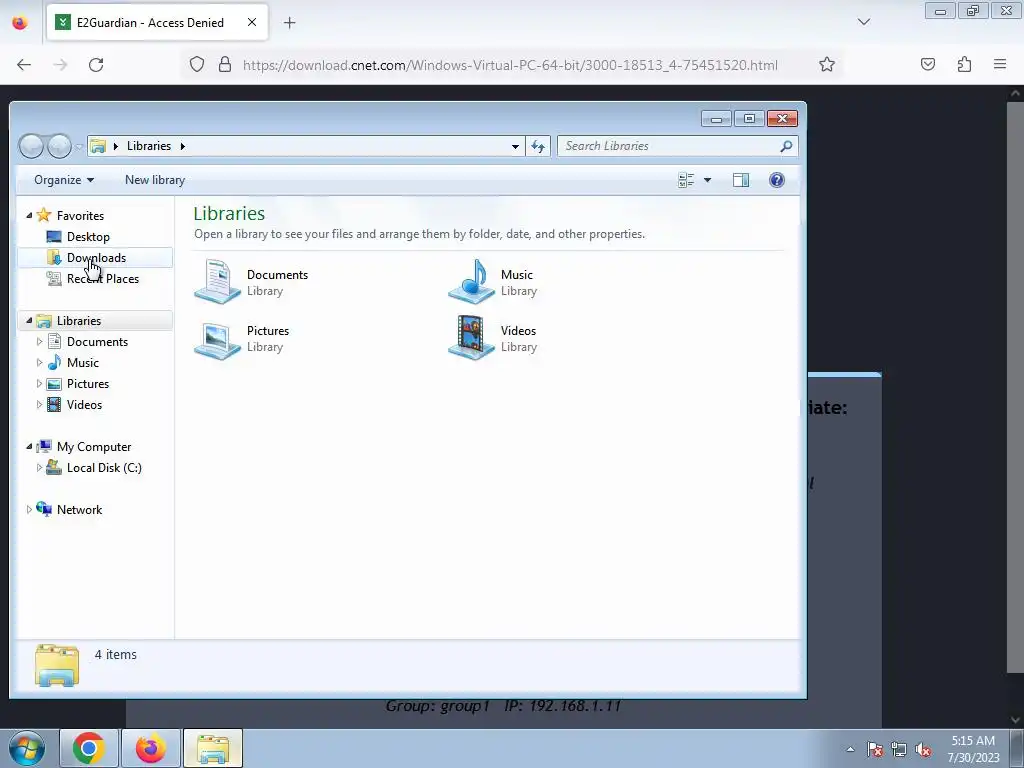
Task: Click the muted volume tray icon
Action: (x=923, y=750)
